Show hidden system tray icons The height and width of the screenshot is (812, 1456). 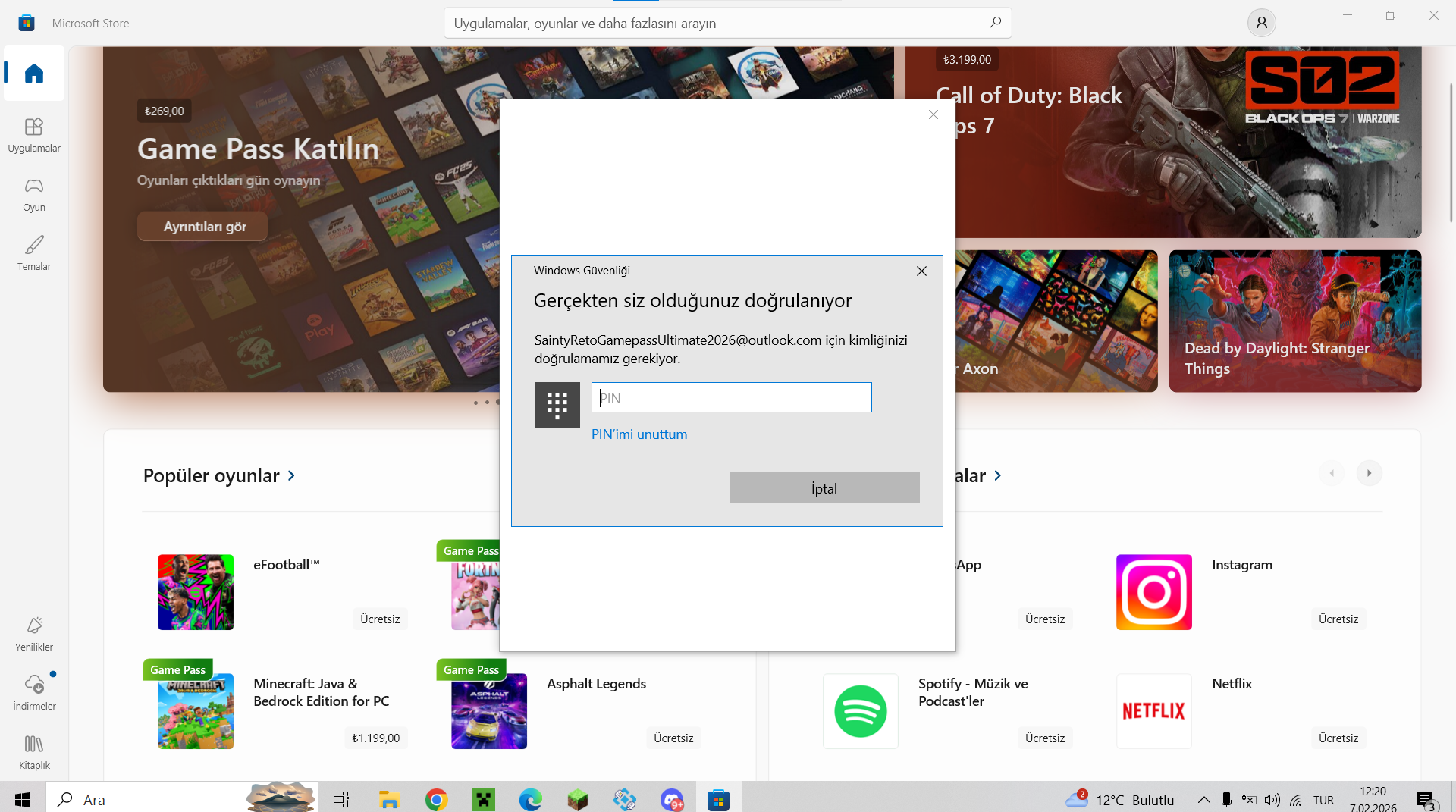coord(1203,800)
